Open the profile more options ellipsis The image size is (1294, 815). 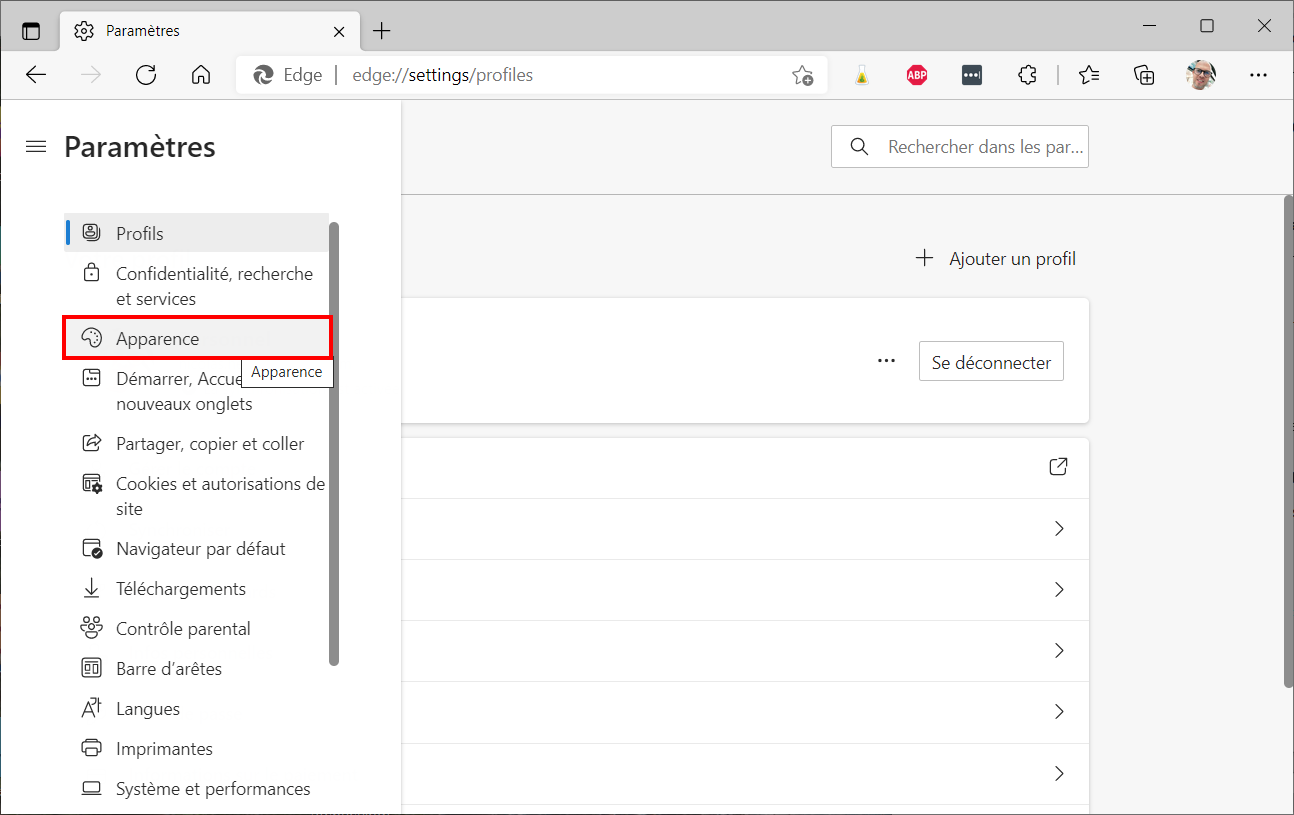886,361
